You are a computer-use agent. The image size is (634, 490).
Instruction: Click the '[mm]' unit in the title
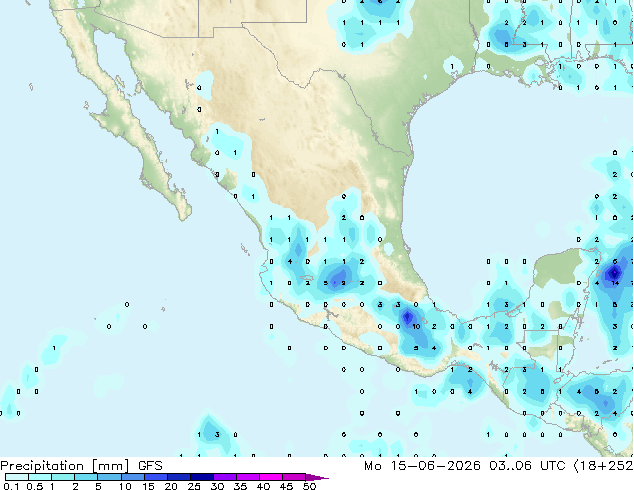pos(111,466)
